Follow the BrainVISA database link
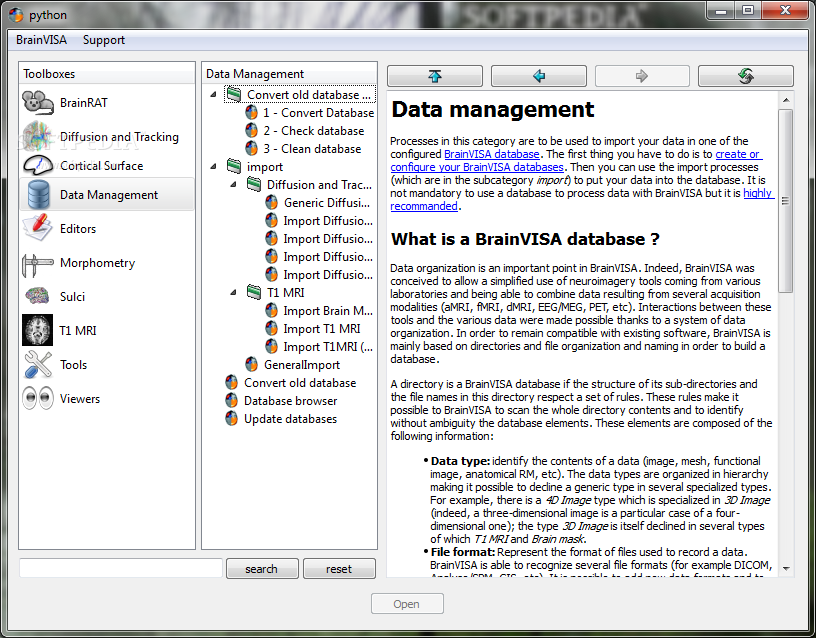The image size is (816, 638). coord(492,154)
